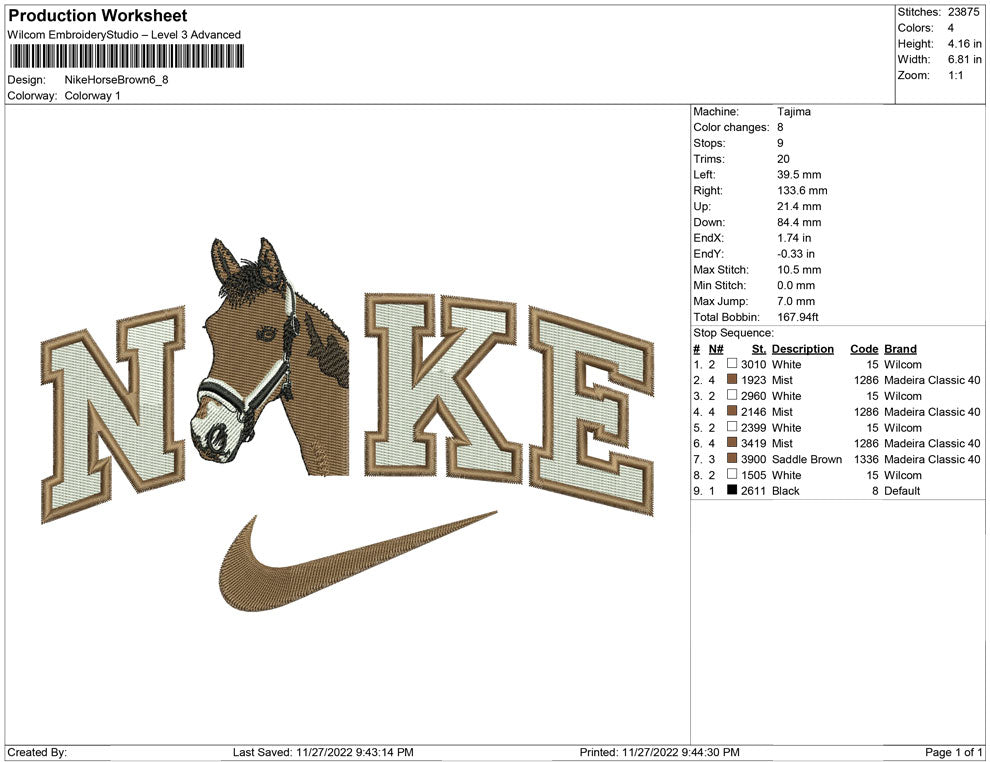Viewport: 990px width, 762px height.
Task: Click the Down value '84.4 mm'
Action: point(799,222)
